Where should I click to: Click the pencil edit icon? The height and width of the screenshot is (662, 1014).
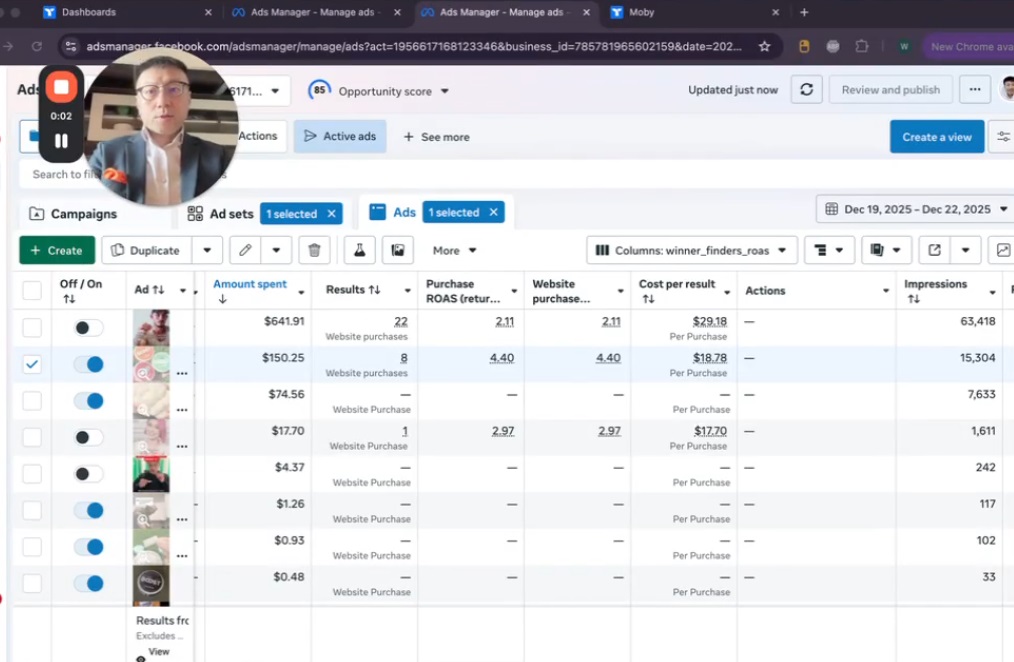(x=243, y=250)
